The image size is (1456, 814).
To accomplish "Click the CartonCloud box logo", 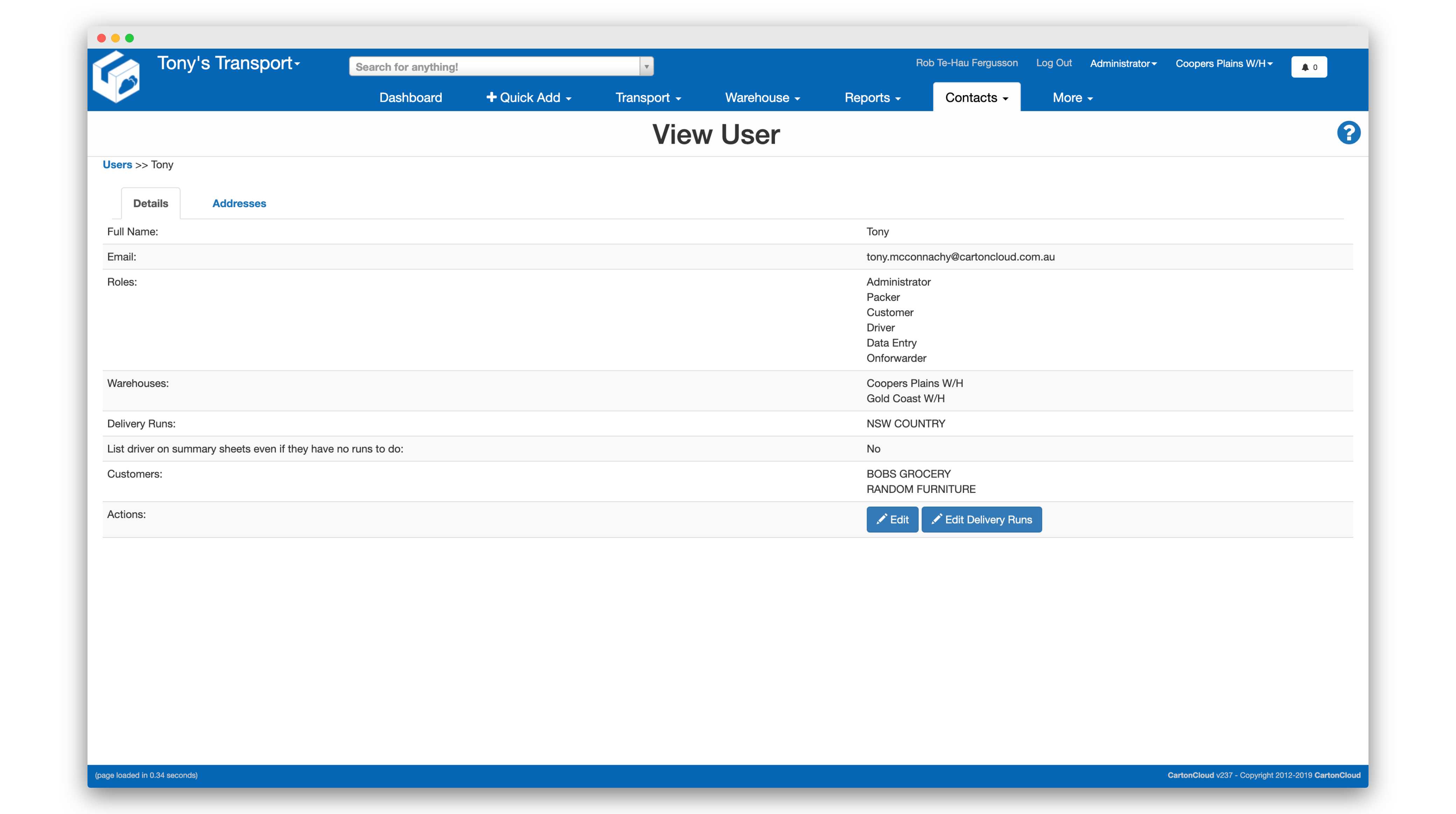I will [117, 77].
